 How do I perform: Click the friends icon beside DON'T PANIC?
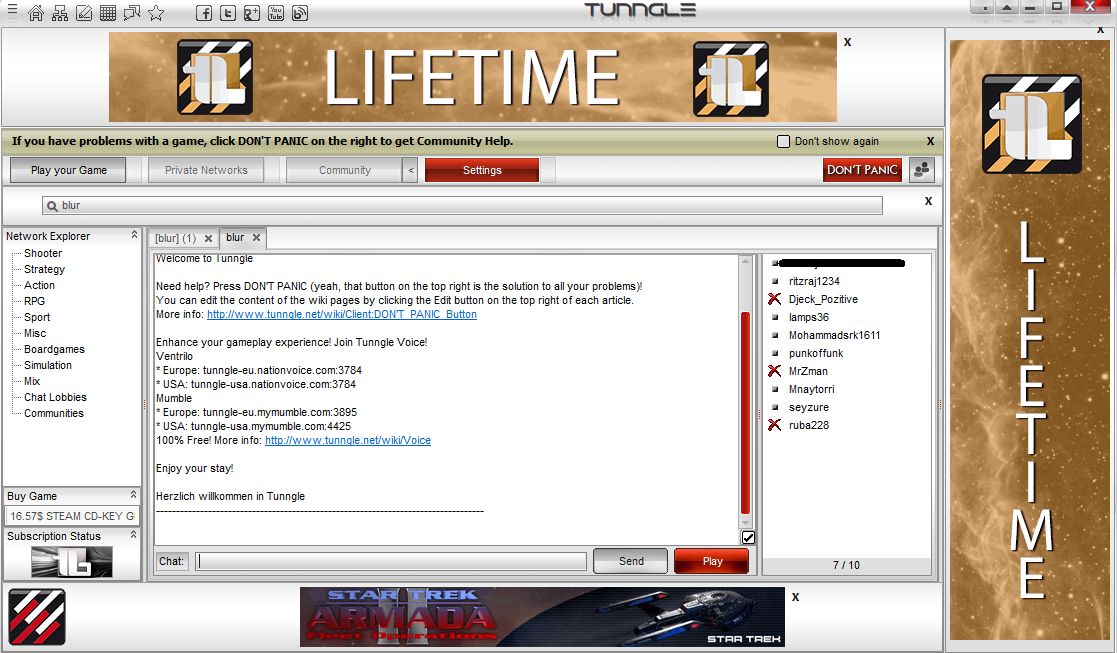pos(922,170)
